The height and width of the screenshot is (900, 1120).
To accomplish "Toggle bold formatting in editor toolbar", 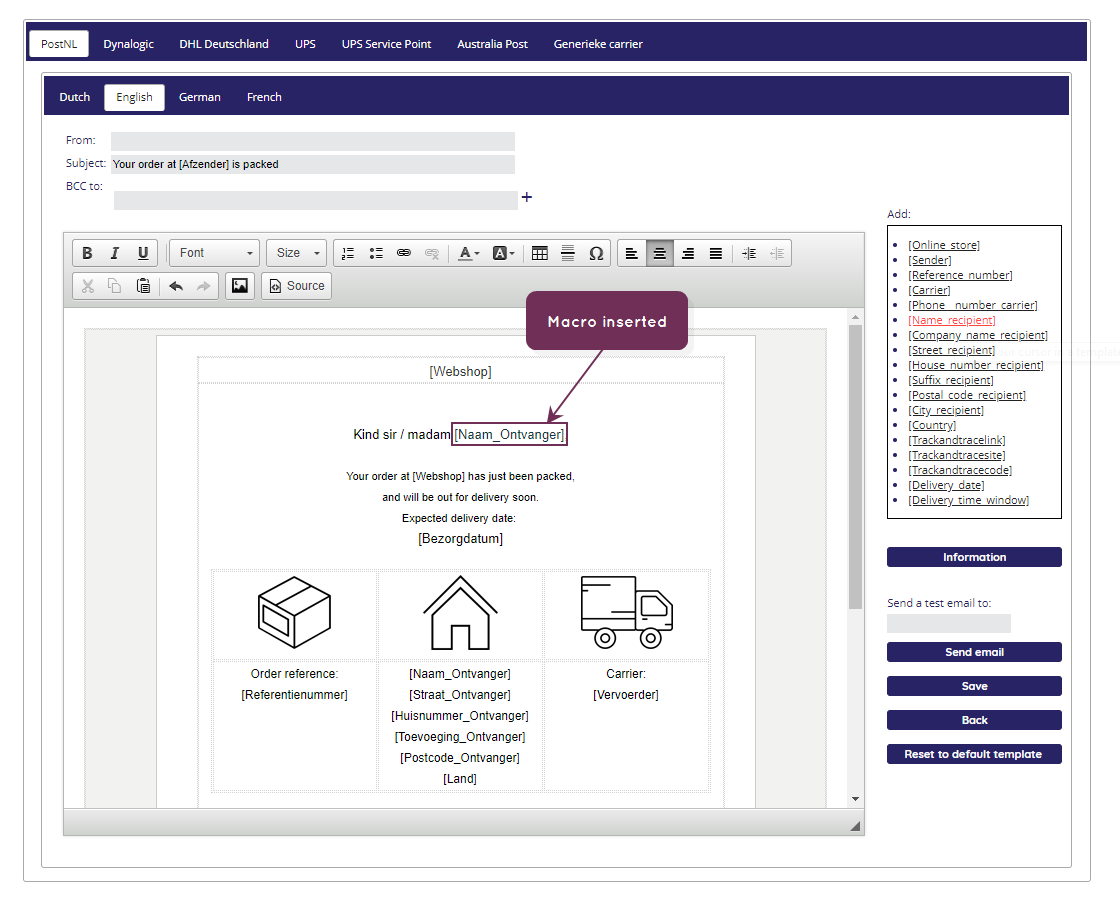I will coord(87,253).
